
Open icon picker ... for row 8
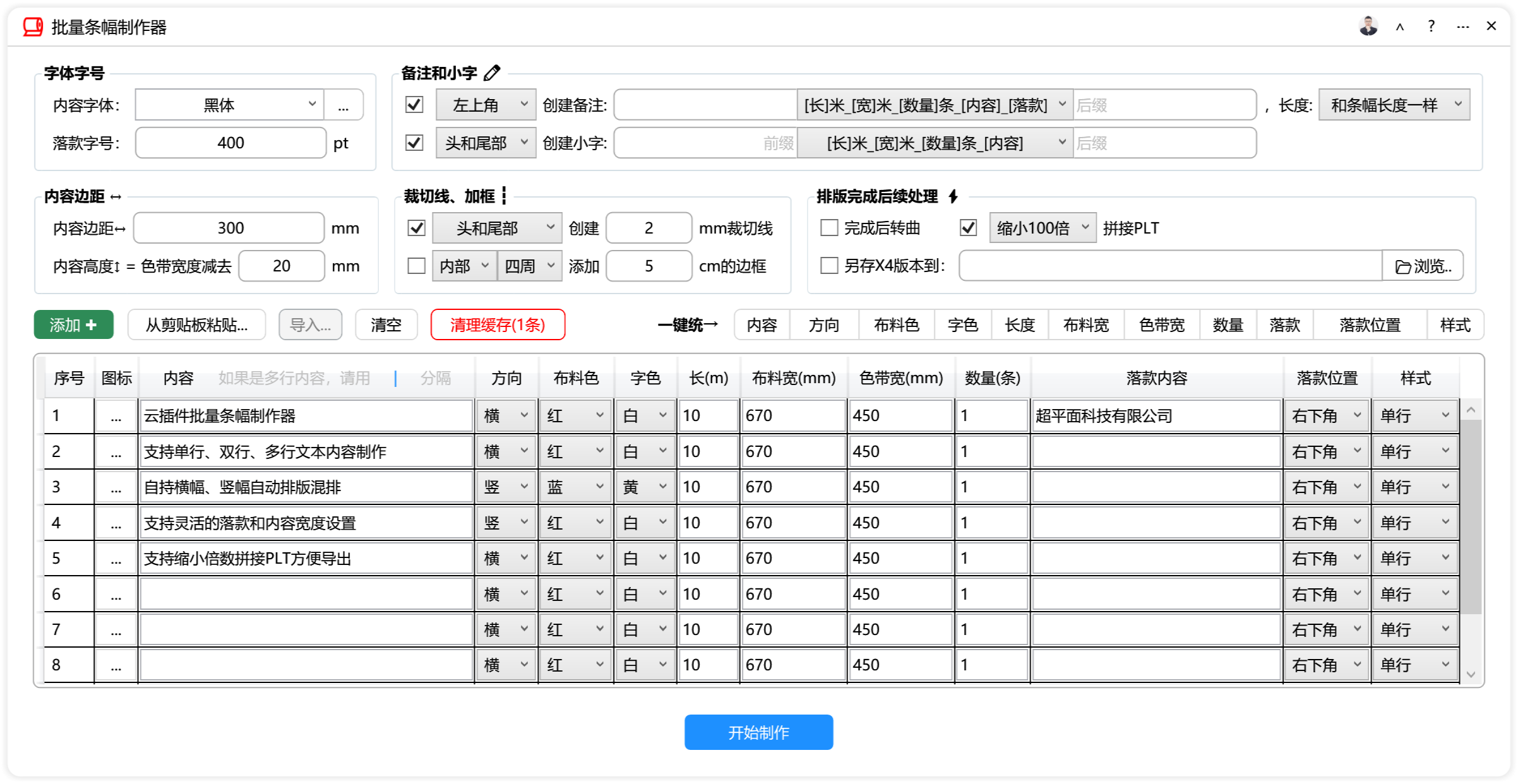[116, 665]
